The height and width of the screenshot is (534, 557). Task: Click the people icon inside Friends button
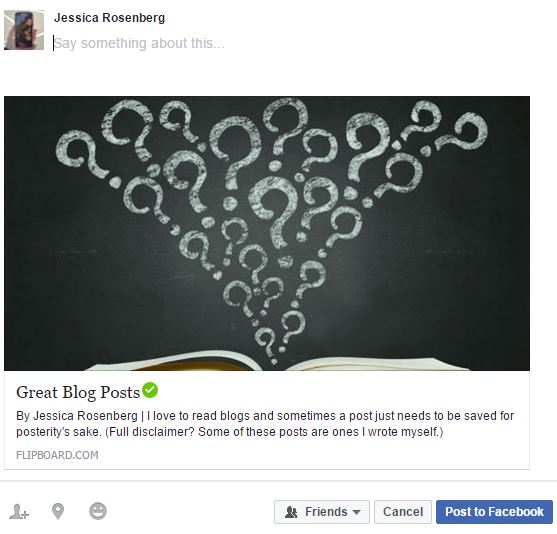point(291,512)
